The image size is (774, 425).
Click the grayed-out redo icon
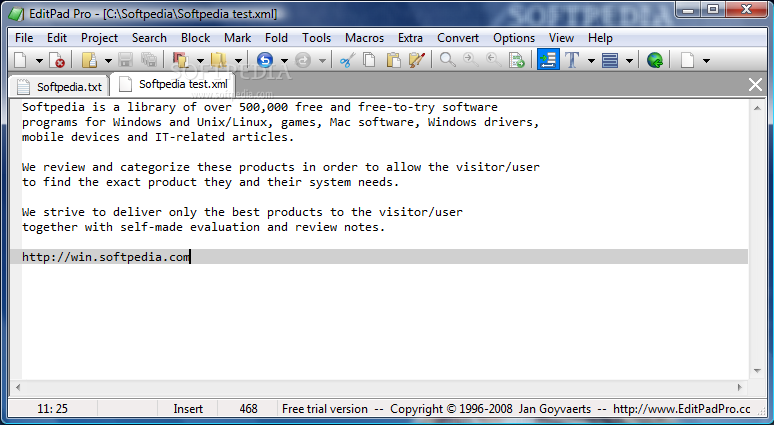coord(303,60)
